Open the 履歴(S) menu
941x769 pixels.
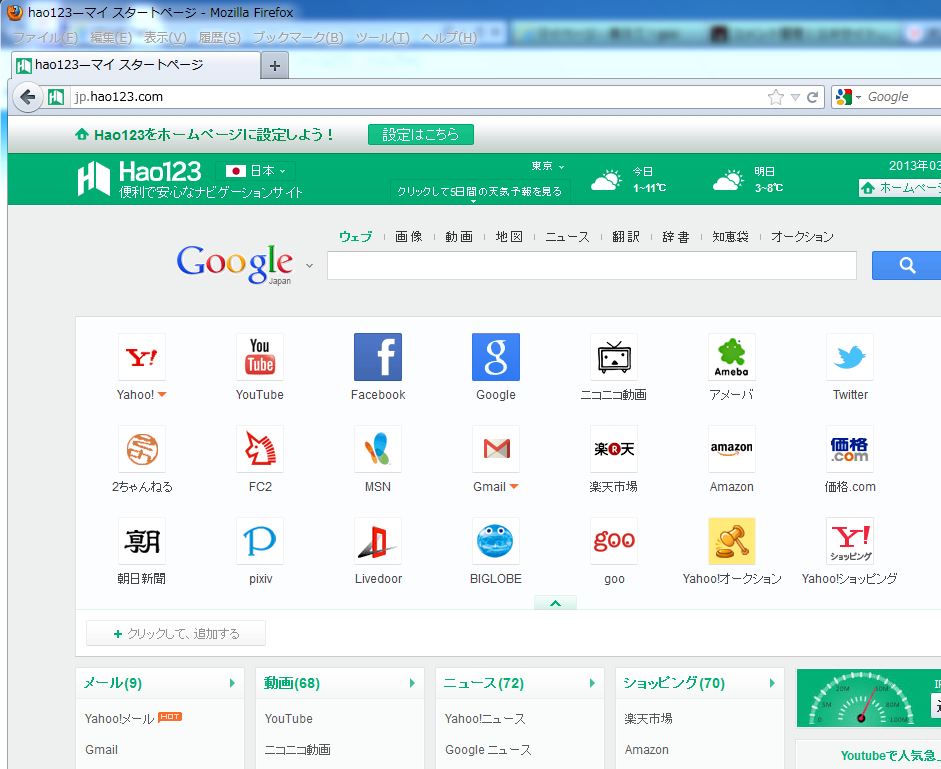pyautogui.click(x=219, y=38)
